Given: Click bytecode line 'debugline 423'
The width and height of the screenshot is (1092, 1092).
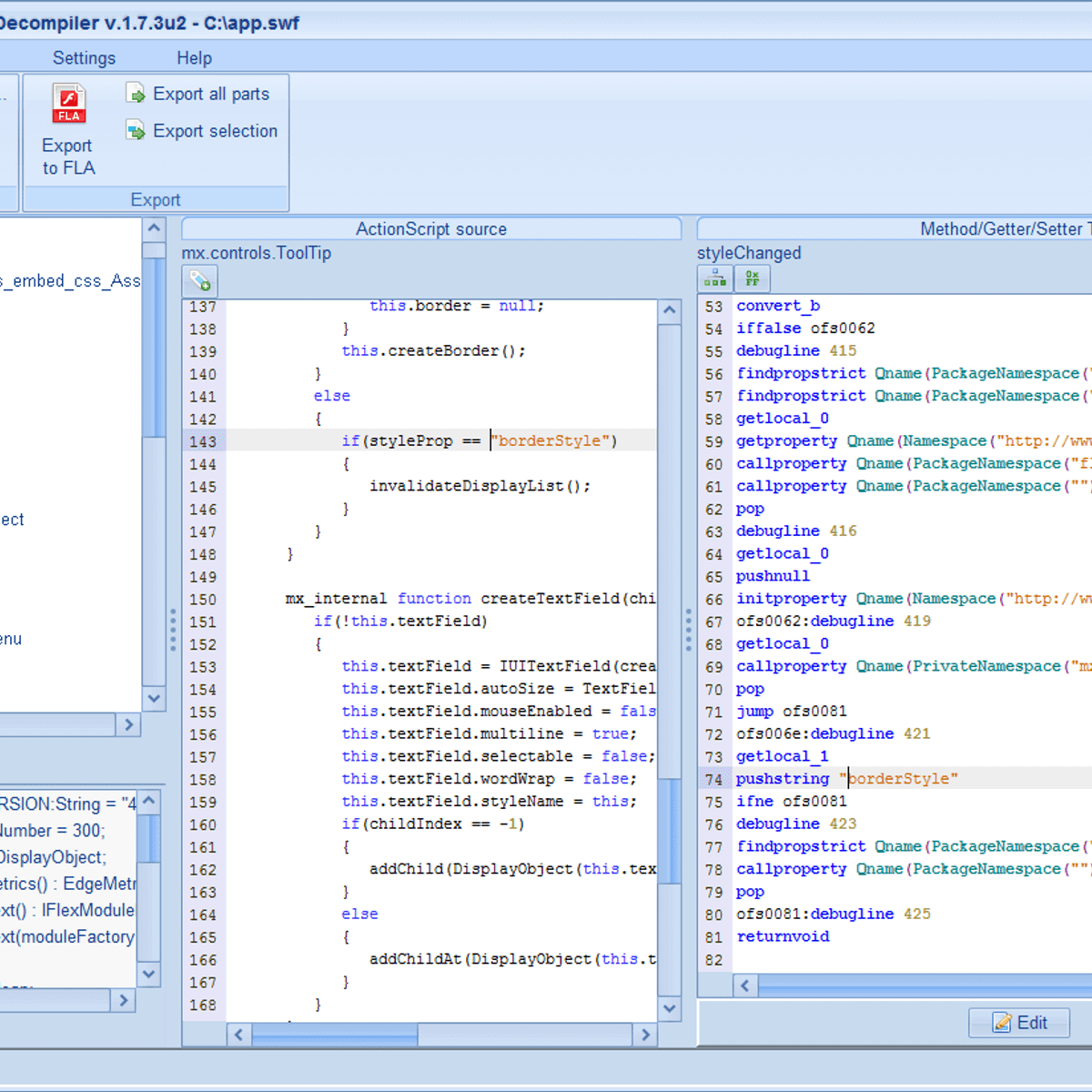Looking at the screenshot, I should 796,824.
